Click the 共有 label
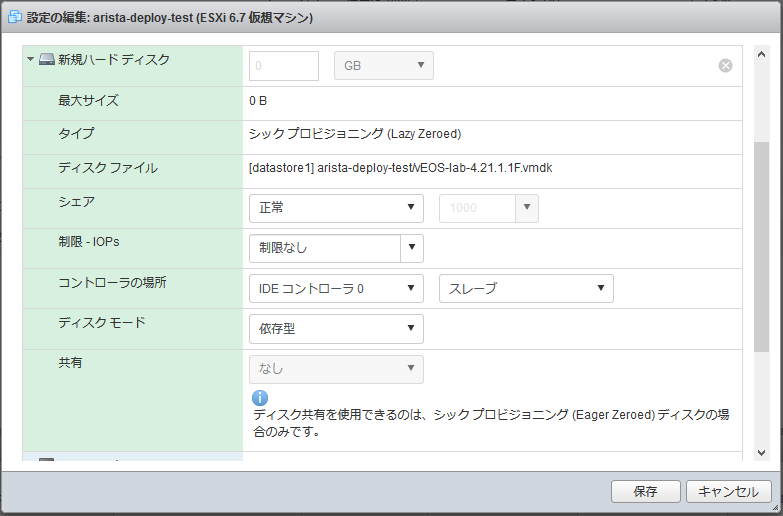Viewport: 783px width, 516px height. (70, 363)
